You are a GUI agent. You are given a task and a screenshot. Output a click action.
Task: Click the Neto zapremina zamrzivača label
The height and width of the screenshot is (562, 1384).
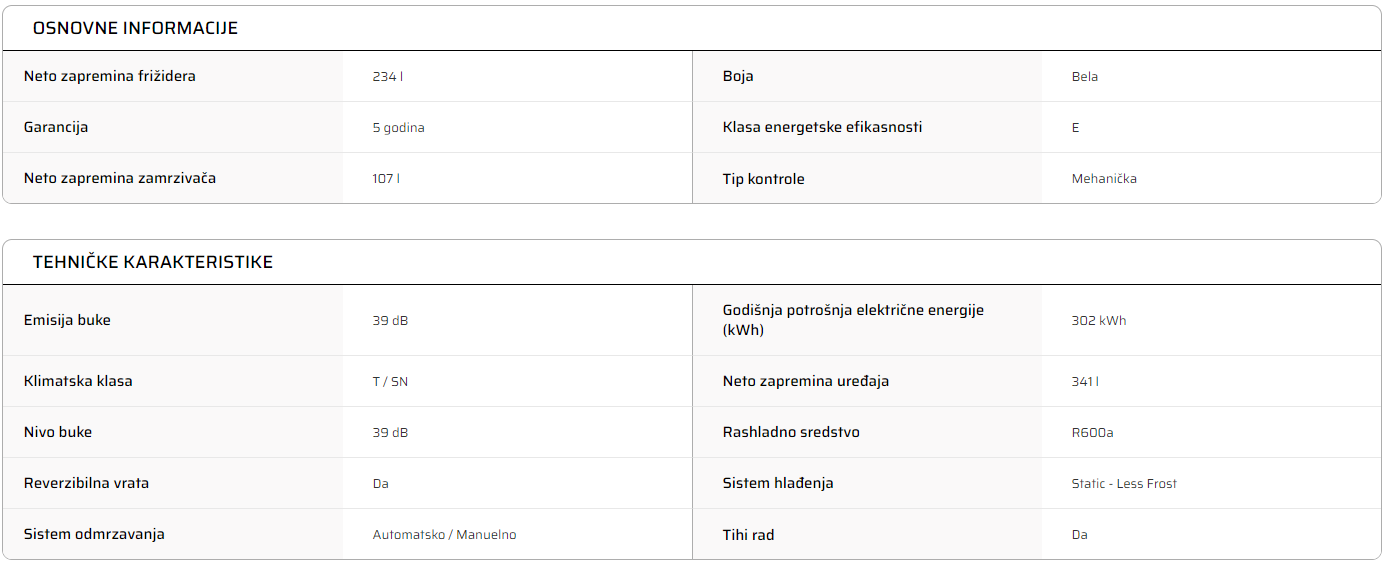pos(120,178)
